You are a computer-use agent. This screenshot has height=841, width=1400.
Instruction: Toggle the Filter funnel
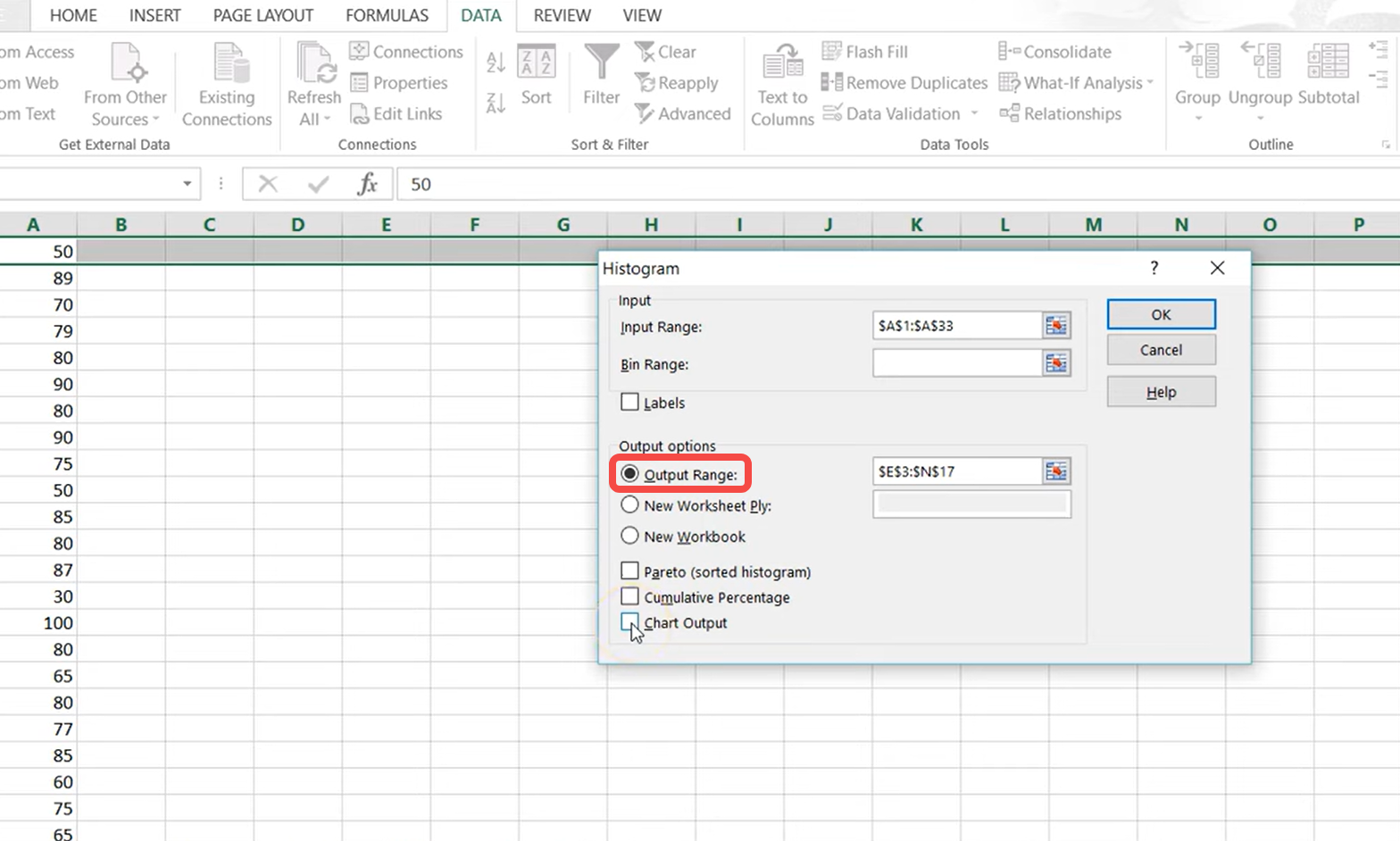pos(601,74)
